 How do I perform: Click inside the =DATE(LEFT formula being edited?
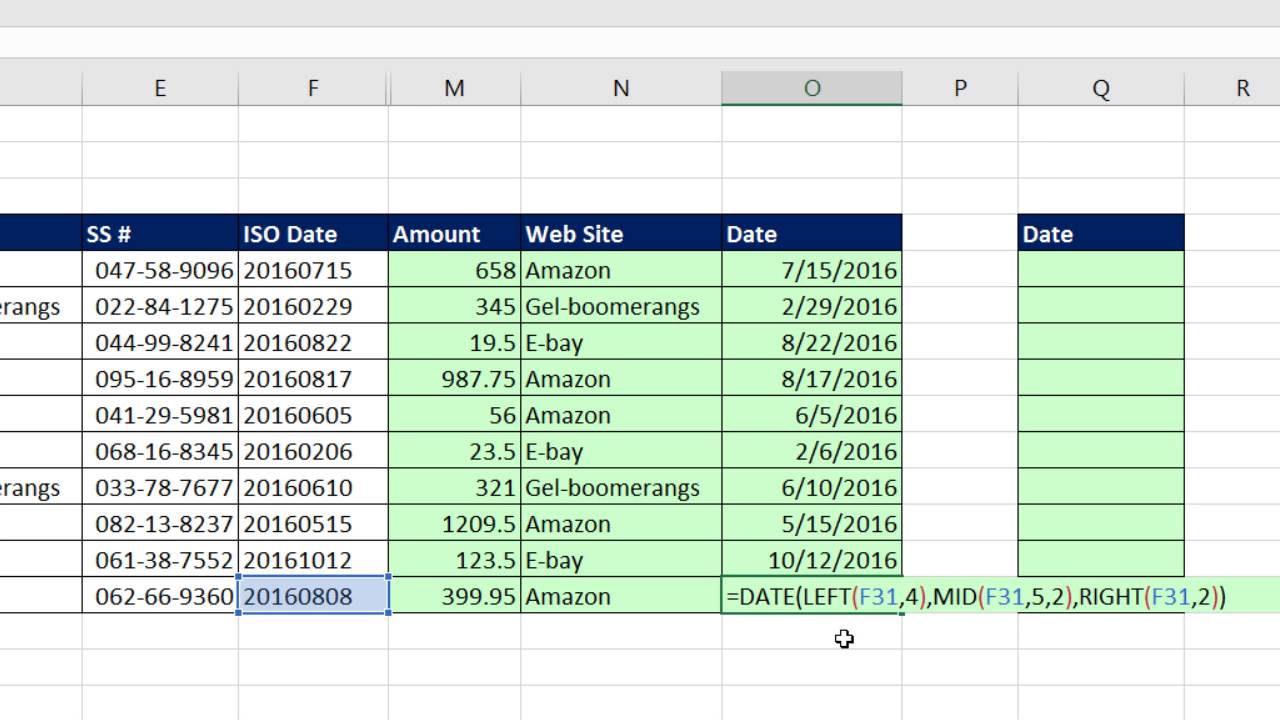click(976, 597)
